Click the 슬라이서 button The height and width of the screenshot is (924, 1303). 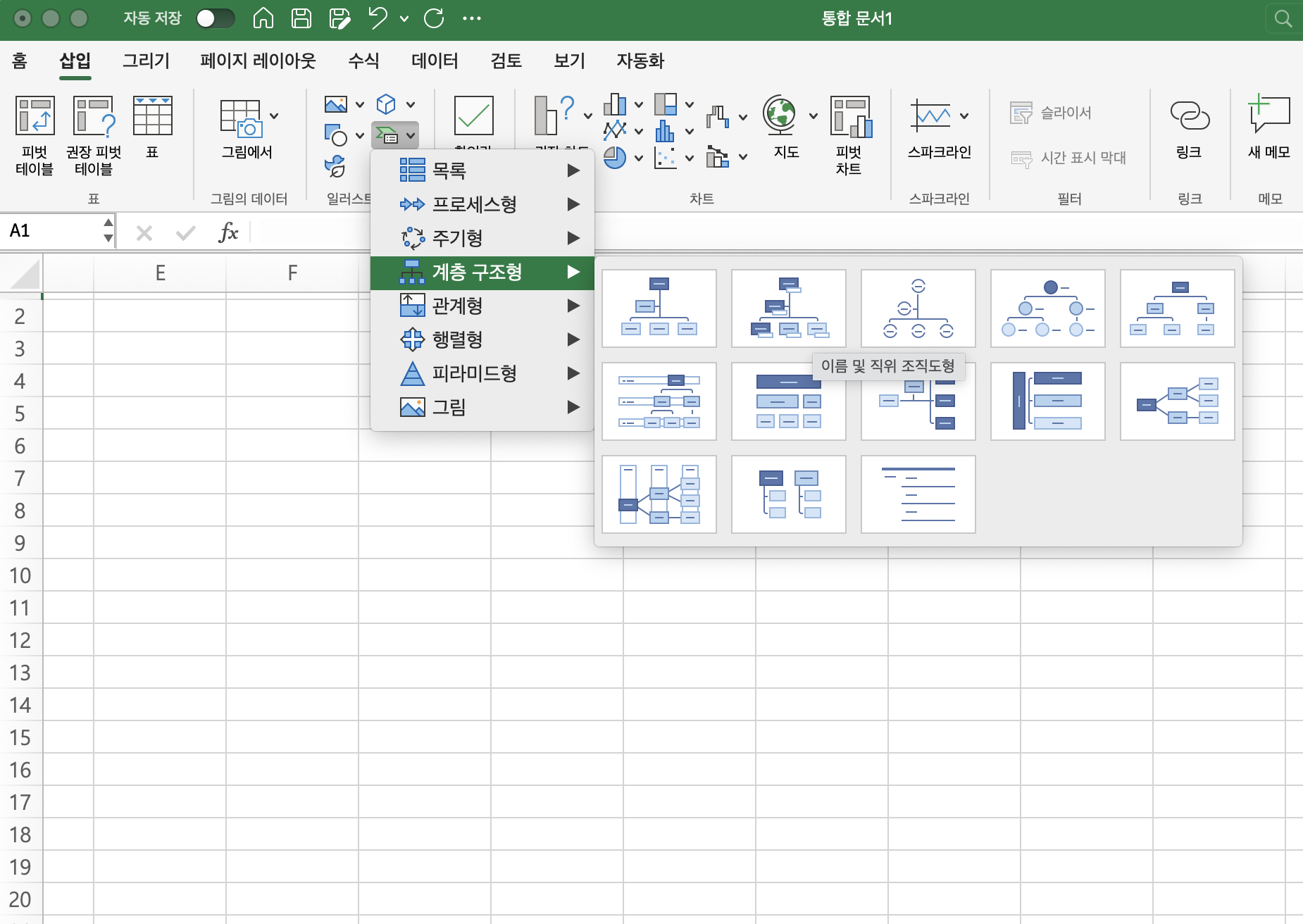click(1050, 113)
